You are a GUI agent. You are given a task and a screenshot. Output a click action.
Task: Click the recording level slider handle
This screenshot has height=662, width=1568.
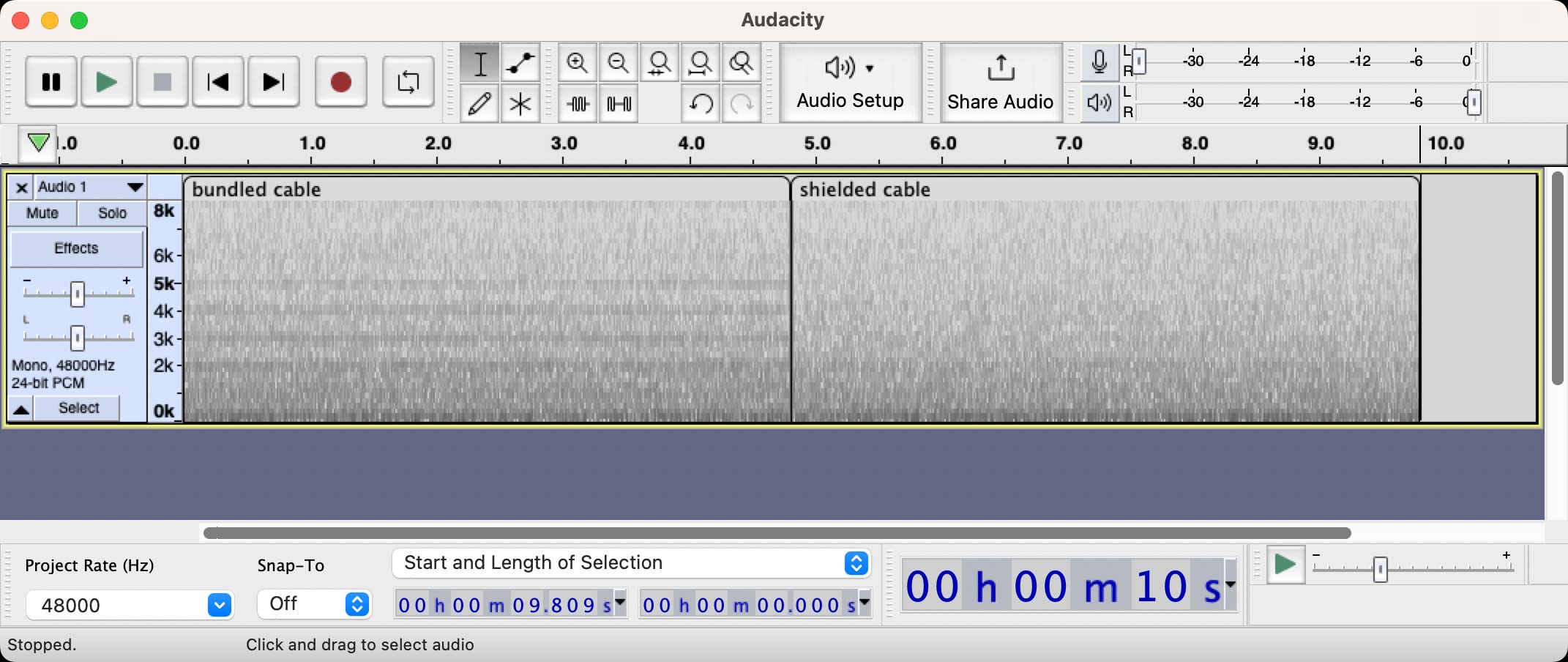point(1138,62)
